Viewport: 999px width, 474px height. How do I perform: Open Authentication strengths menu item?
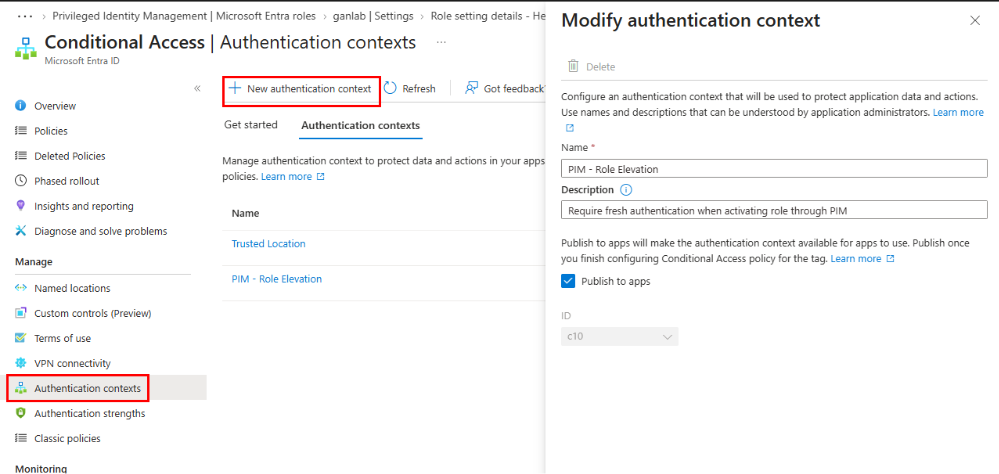coord(90,413)
